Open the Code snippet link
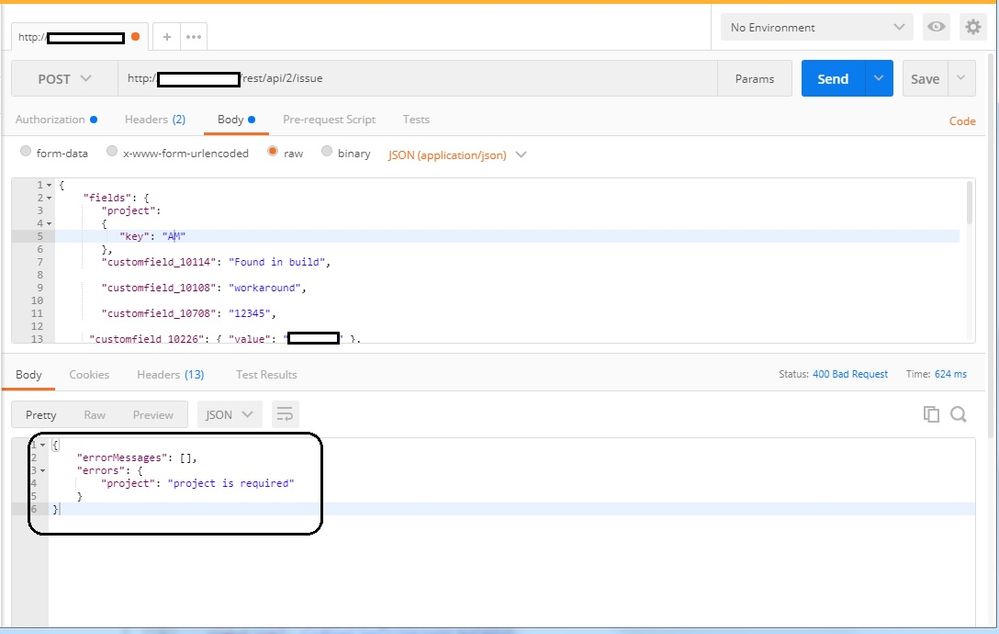This screenshot has width=999, height=634. (x=962, y=121)
